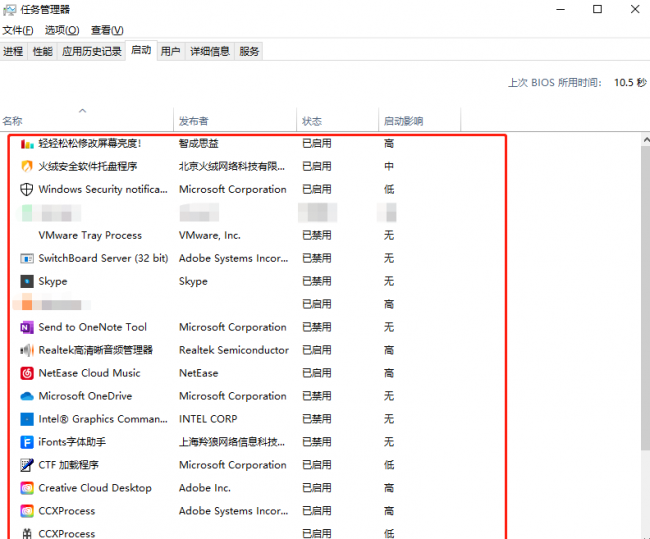Open the 查看(V) menu

107,30
